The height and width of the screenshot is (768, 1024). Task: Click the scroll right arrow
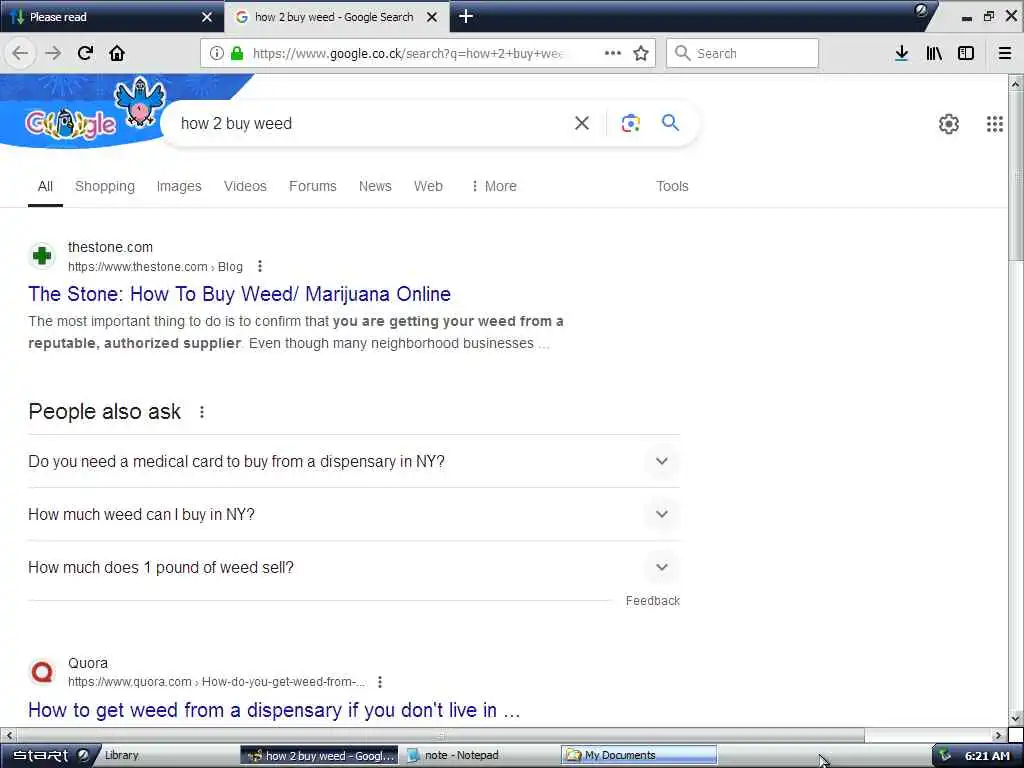coord(997,735)
